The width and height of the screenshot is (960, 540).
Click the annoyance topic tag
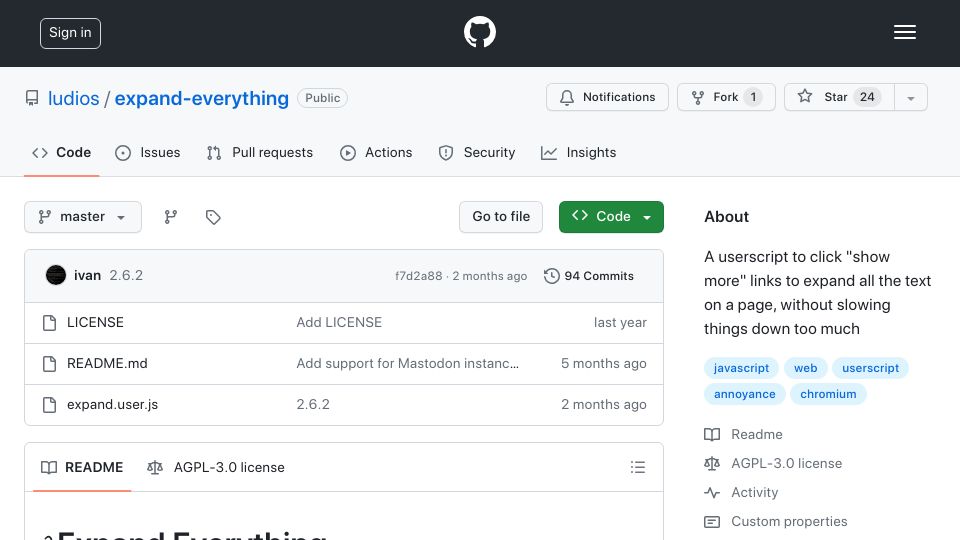click(744, 394)
